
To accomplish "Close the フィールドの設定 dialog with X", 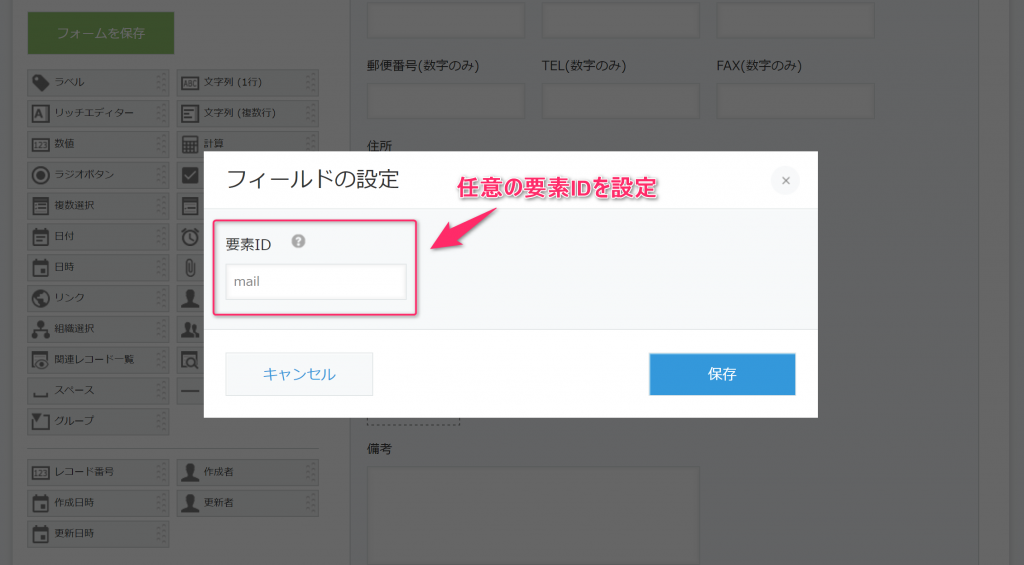I will pos(786,180).
